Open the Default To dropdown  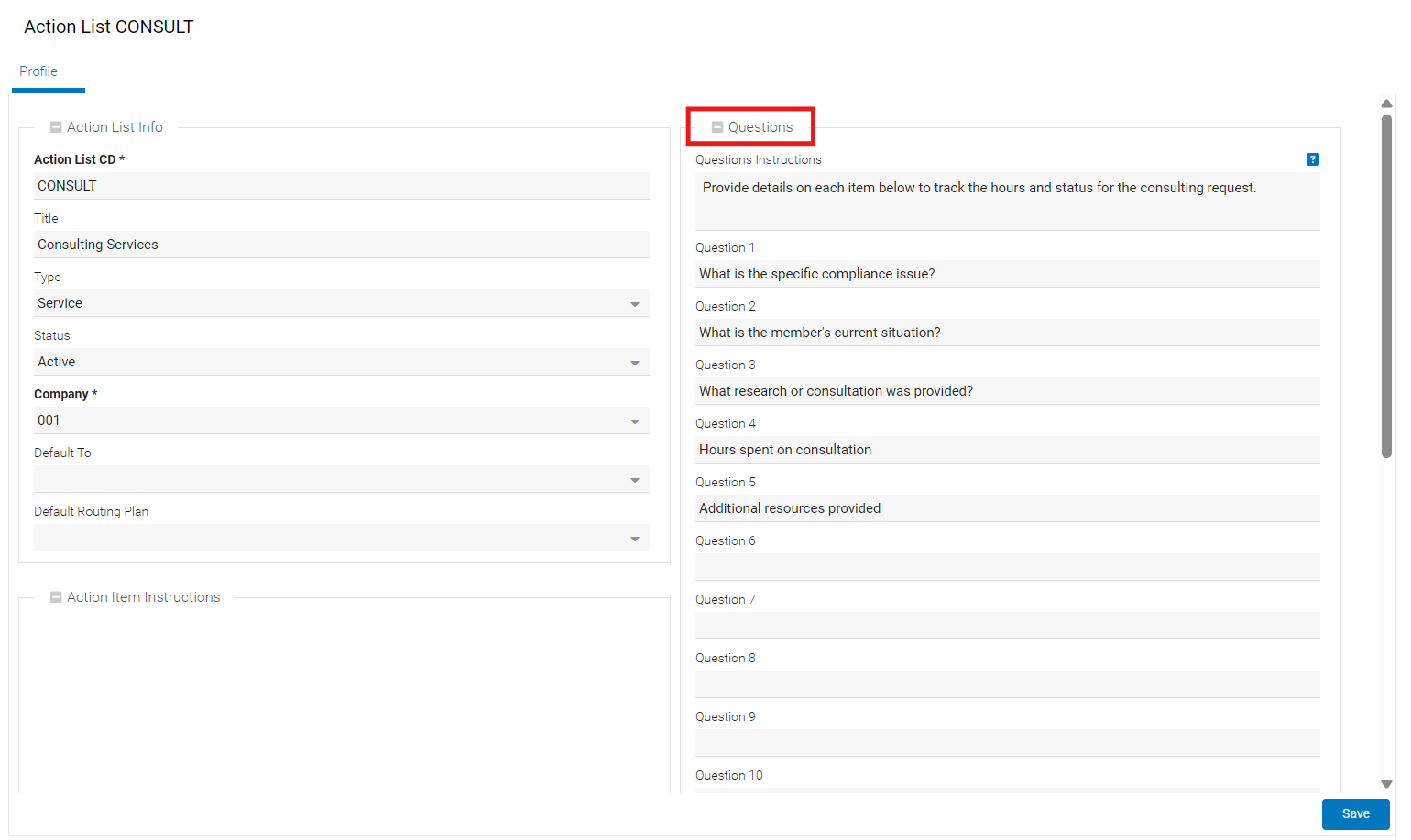pos(342,479)
